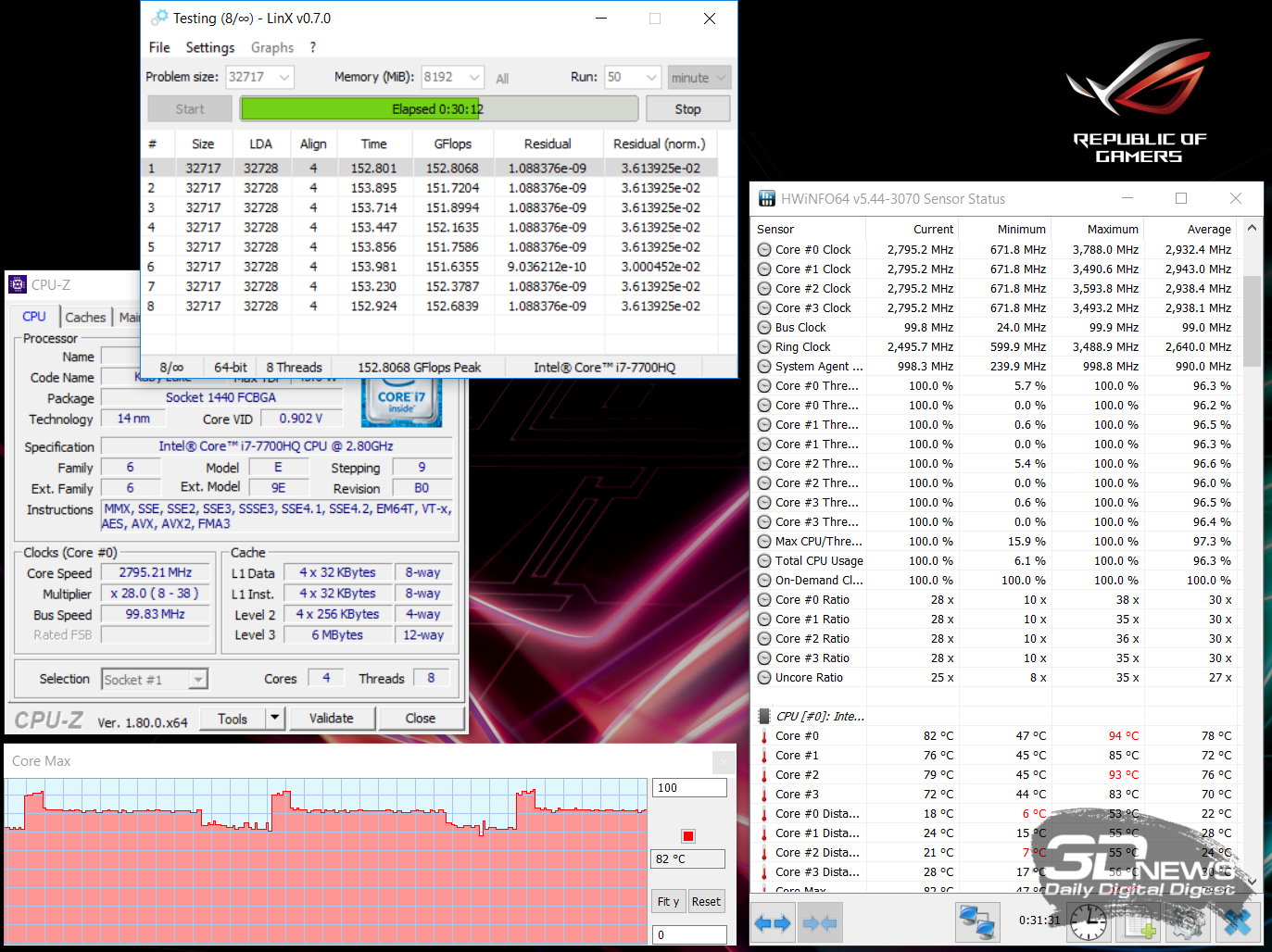Select LinX result row 1 with 152.8068 GFlops
The height and width of the screenshot is (952, 1272).
(430, 169)
